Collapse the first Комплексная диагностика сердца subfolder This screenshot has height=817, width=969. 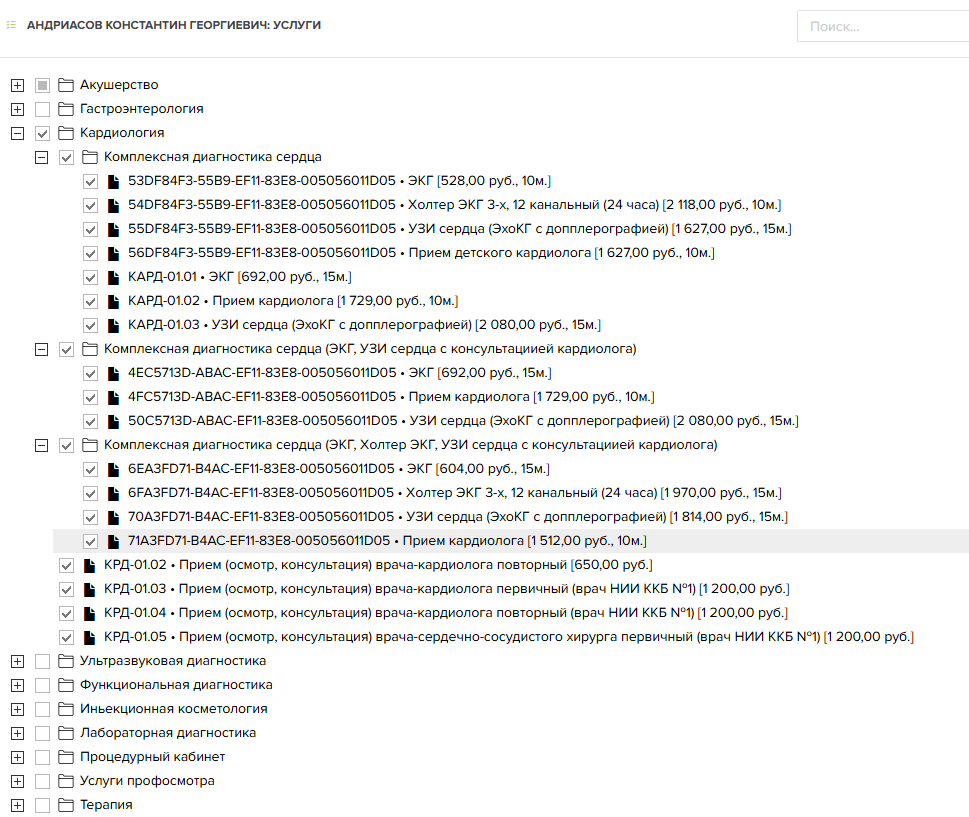(x=41, y=158)
